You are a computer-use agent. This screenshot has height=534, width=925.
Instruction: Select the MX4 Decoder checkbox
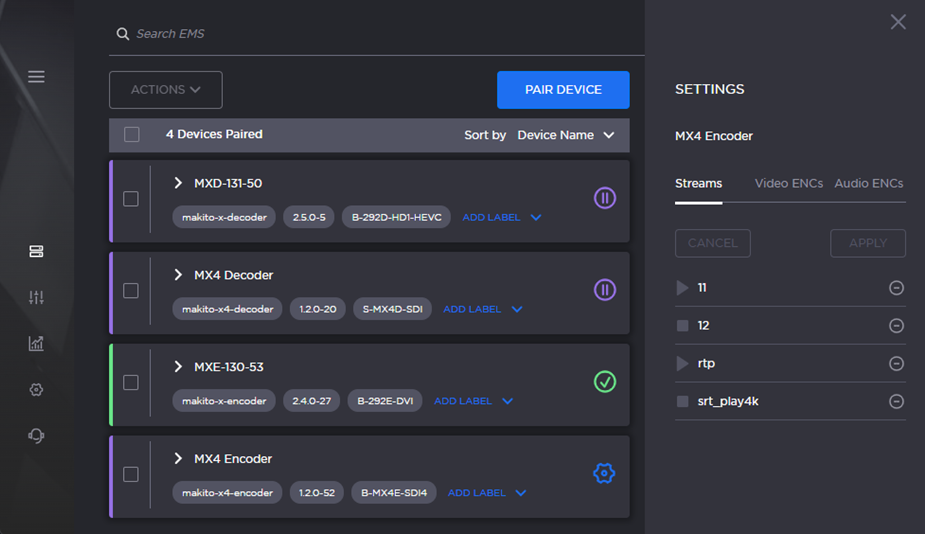(x=131, y=291)
